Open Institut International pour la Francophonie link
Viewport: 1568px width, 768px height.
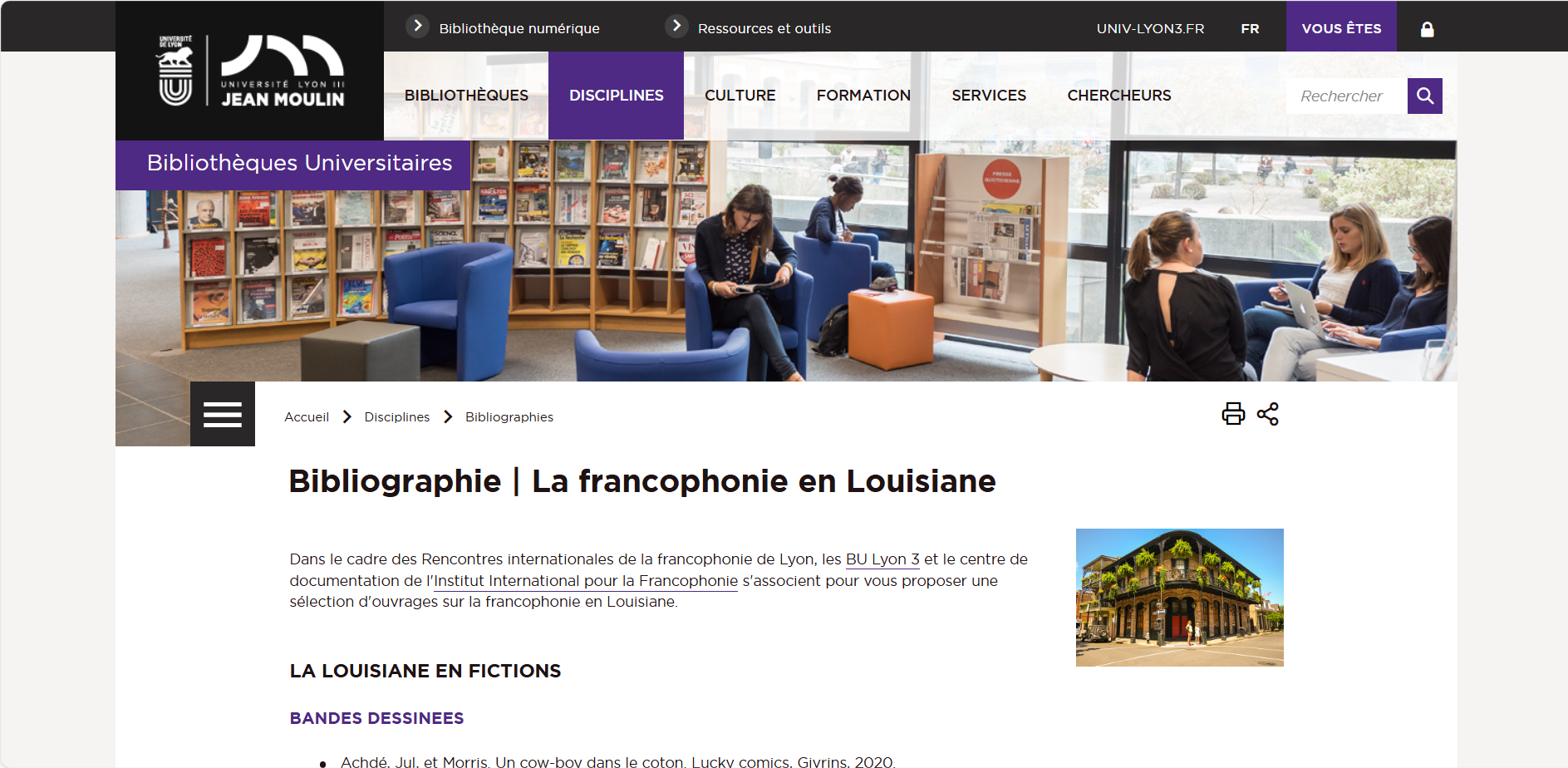586,581
